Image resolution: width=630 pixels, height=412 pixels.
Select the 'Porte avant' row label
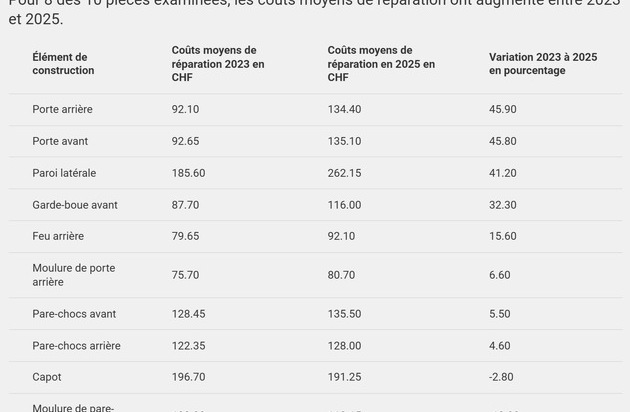tap(60, 141)
